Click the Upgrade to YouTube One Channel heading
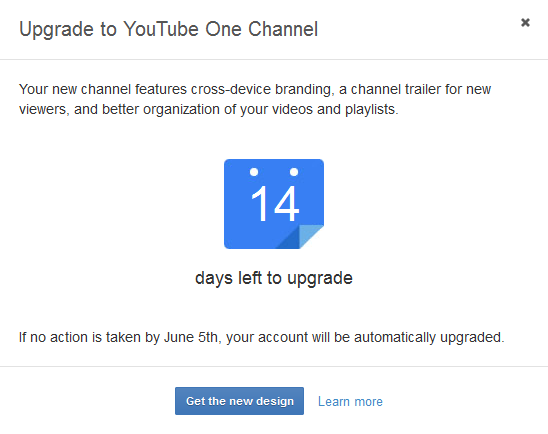Viewport: 548px width, 434px height. point(168,29)
